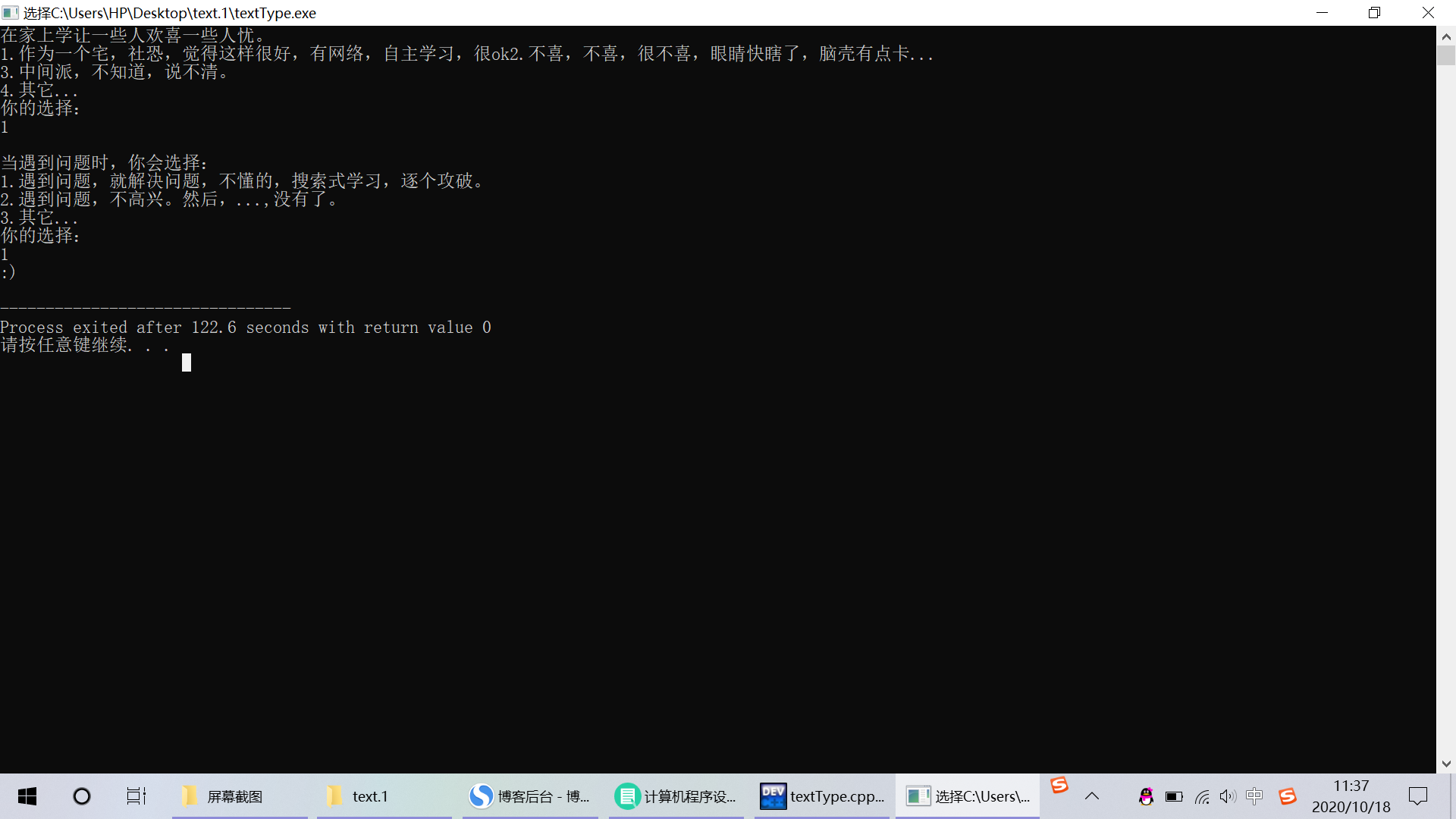The height and width of the screenshot is (819, 1456).
Task: Click the console window title bar icon
Action: point(11,13)
